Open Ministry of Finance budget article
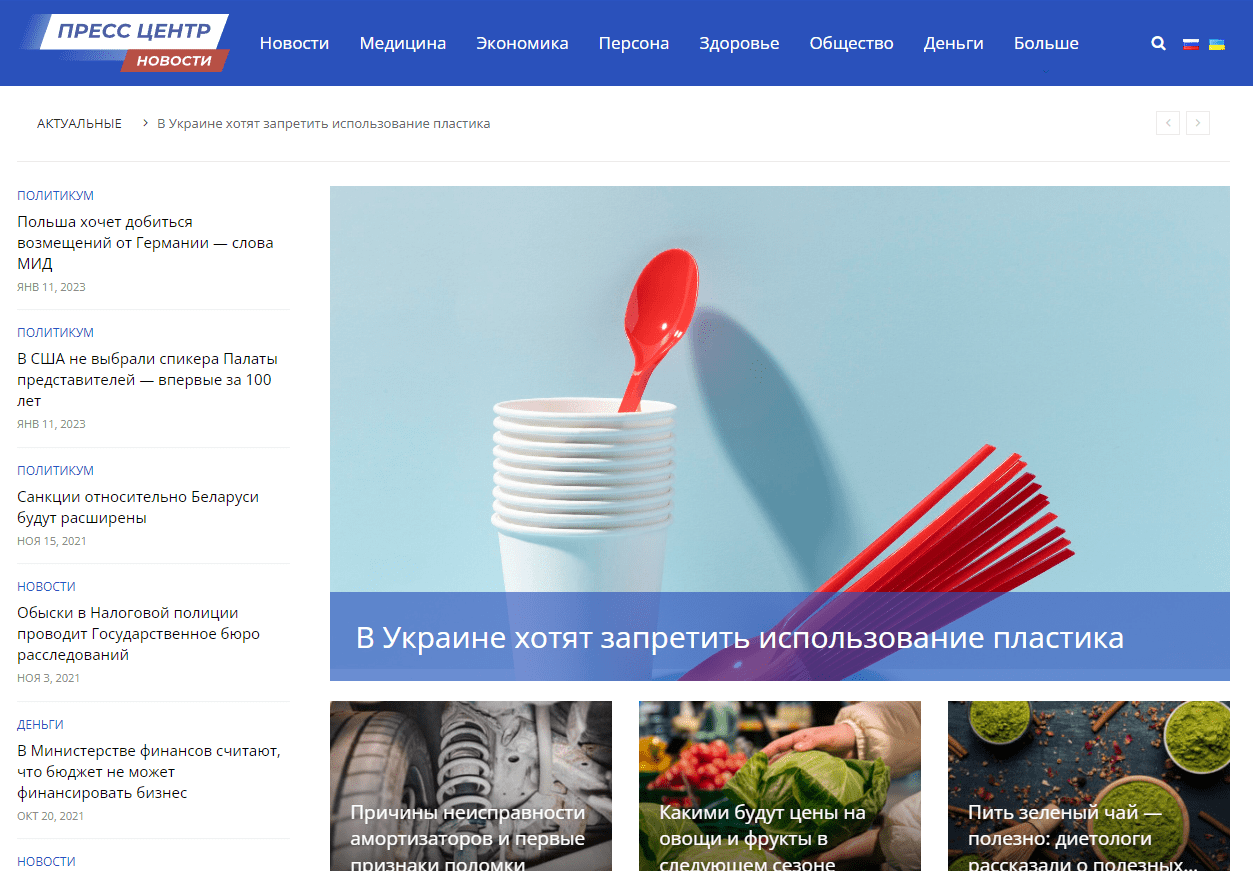 click(x=148, y=772)
